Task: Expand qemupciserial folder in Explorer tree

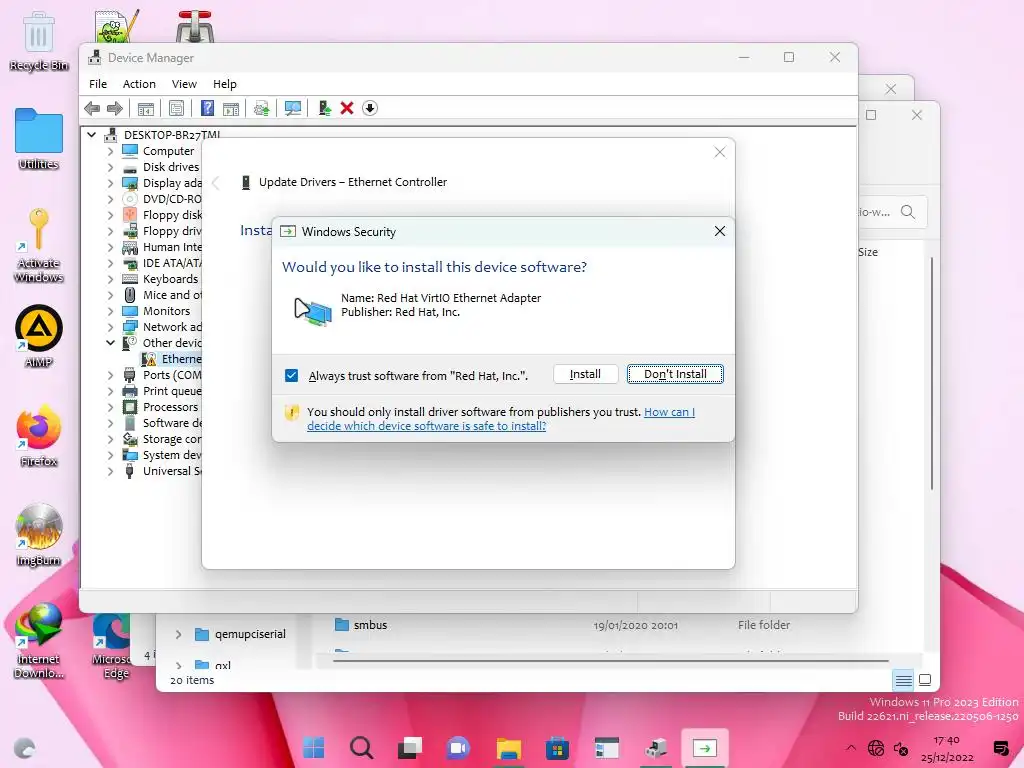Action: pyautogui.click(x=178, y=634)
